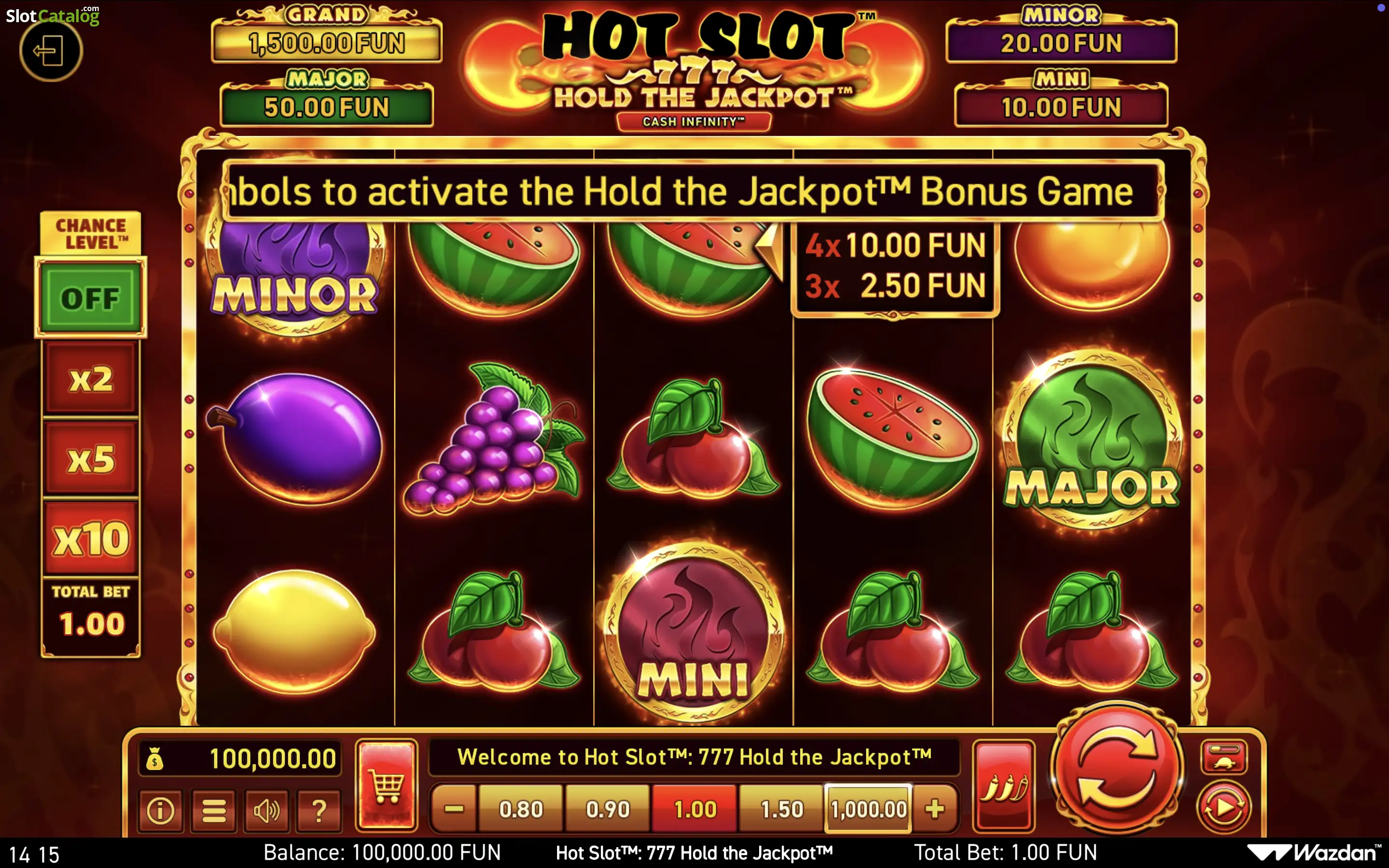Increase bet with the plus button
Screen dimensions: 1389x868
tap(934, 809)
